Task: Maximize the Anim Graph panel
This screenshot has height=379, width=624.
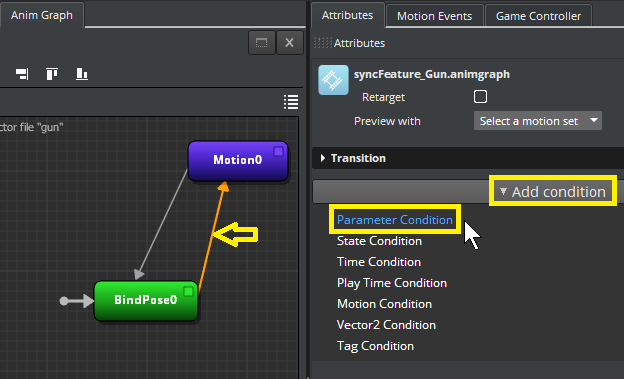Action: pos(261,43)
